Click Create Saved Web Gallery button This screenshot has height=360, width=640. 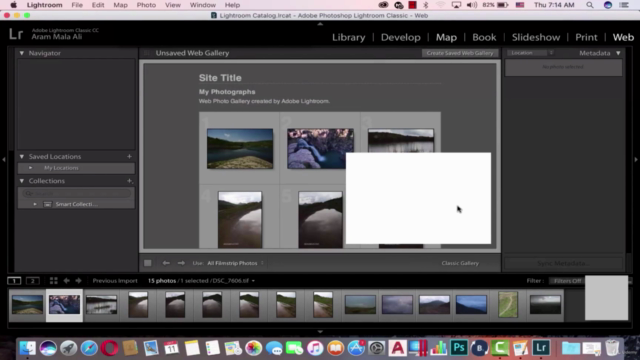460,53
